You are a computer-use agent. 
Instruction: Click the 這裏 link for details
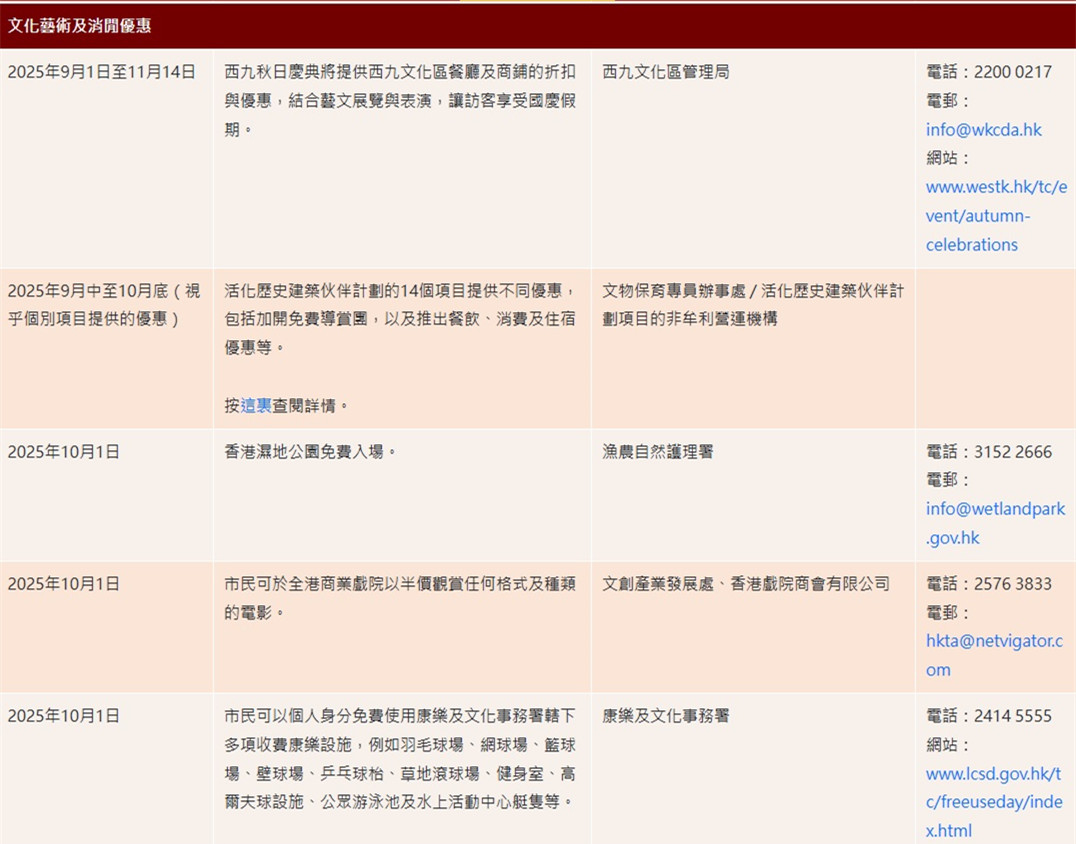[256, 406]
